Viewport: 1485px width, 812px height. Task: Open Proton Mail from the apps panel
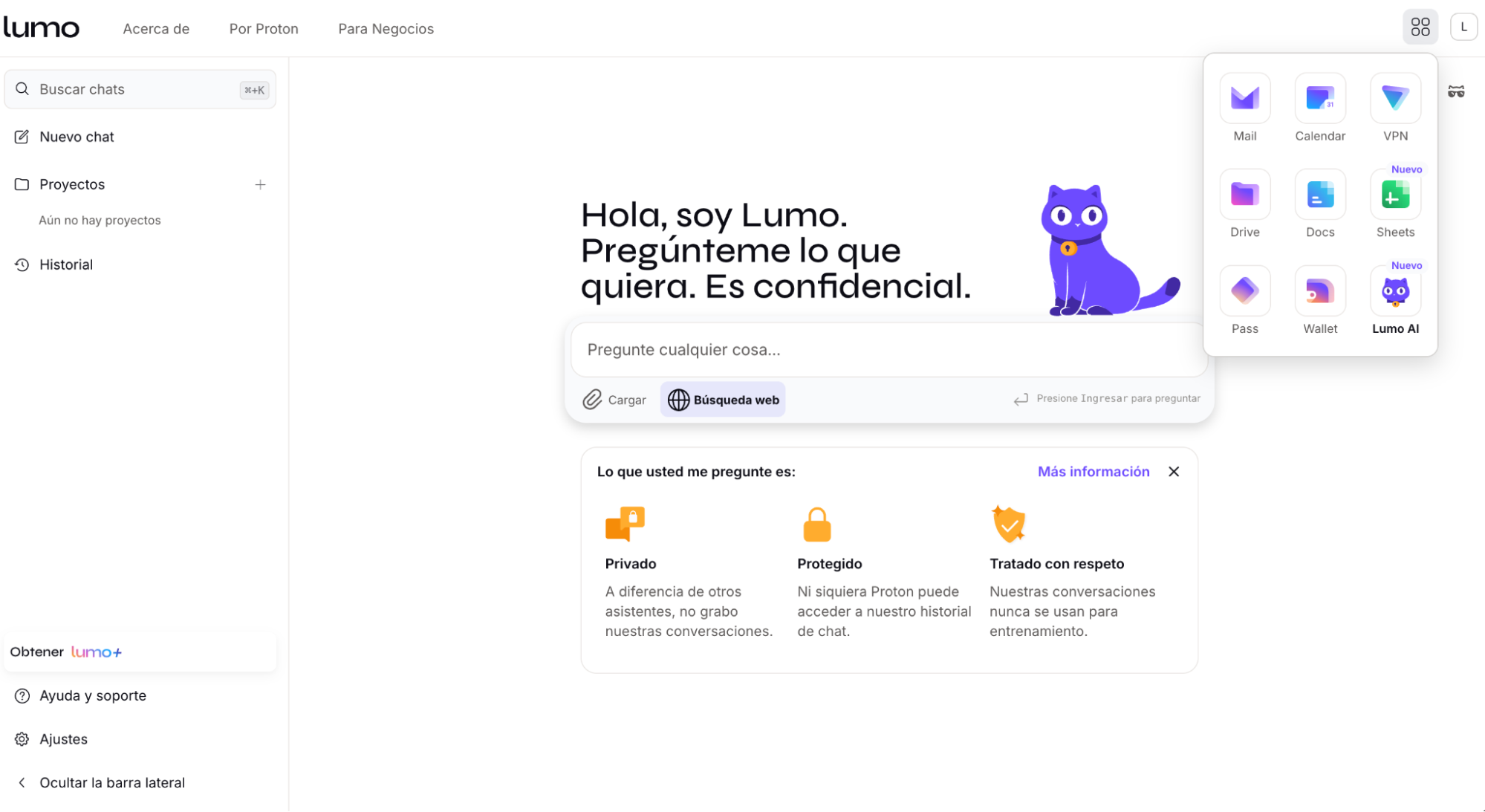coord(1245,99)
